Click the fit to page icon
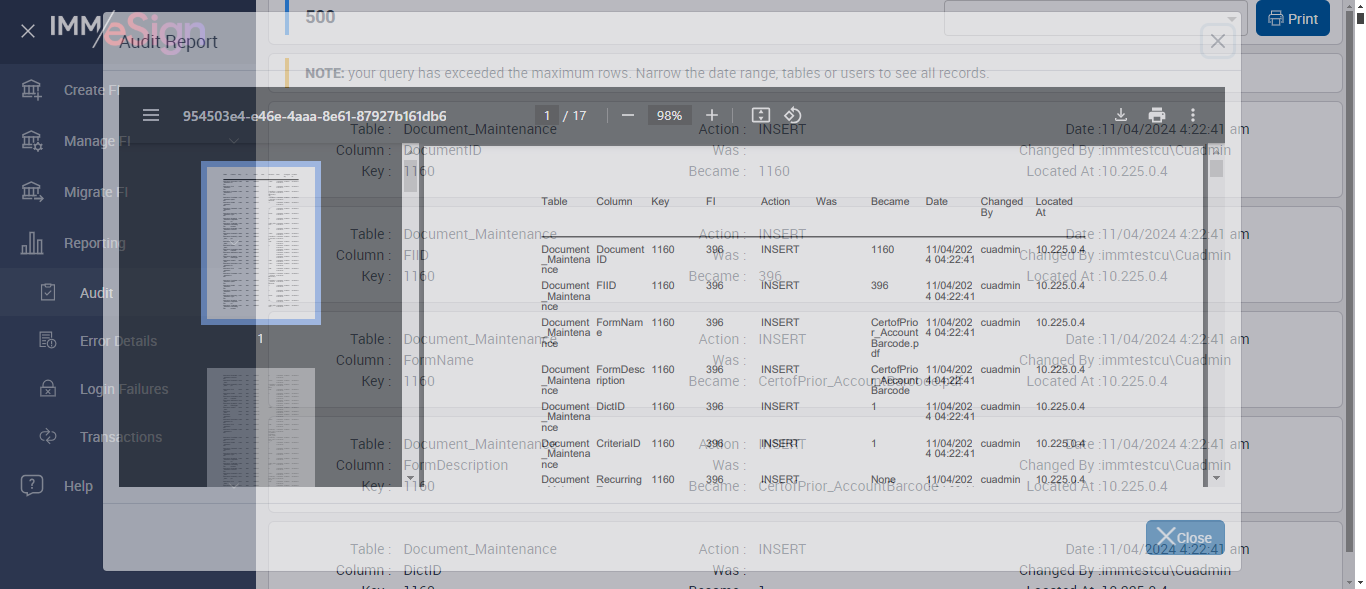This screenshot has width=1366, height=589. coord(760,115)
